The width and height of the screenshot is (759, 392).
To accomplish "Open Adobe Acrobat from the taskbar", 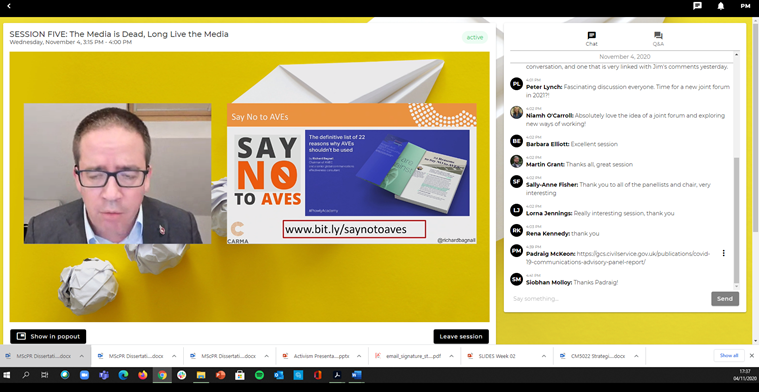I will pos(337,375).
